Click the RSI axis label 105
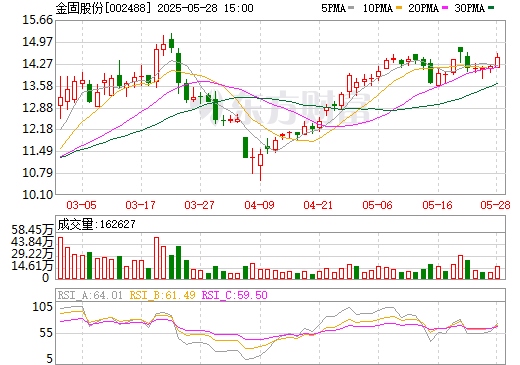The image size is (520, 365). coord(43,307)
